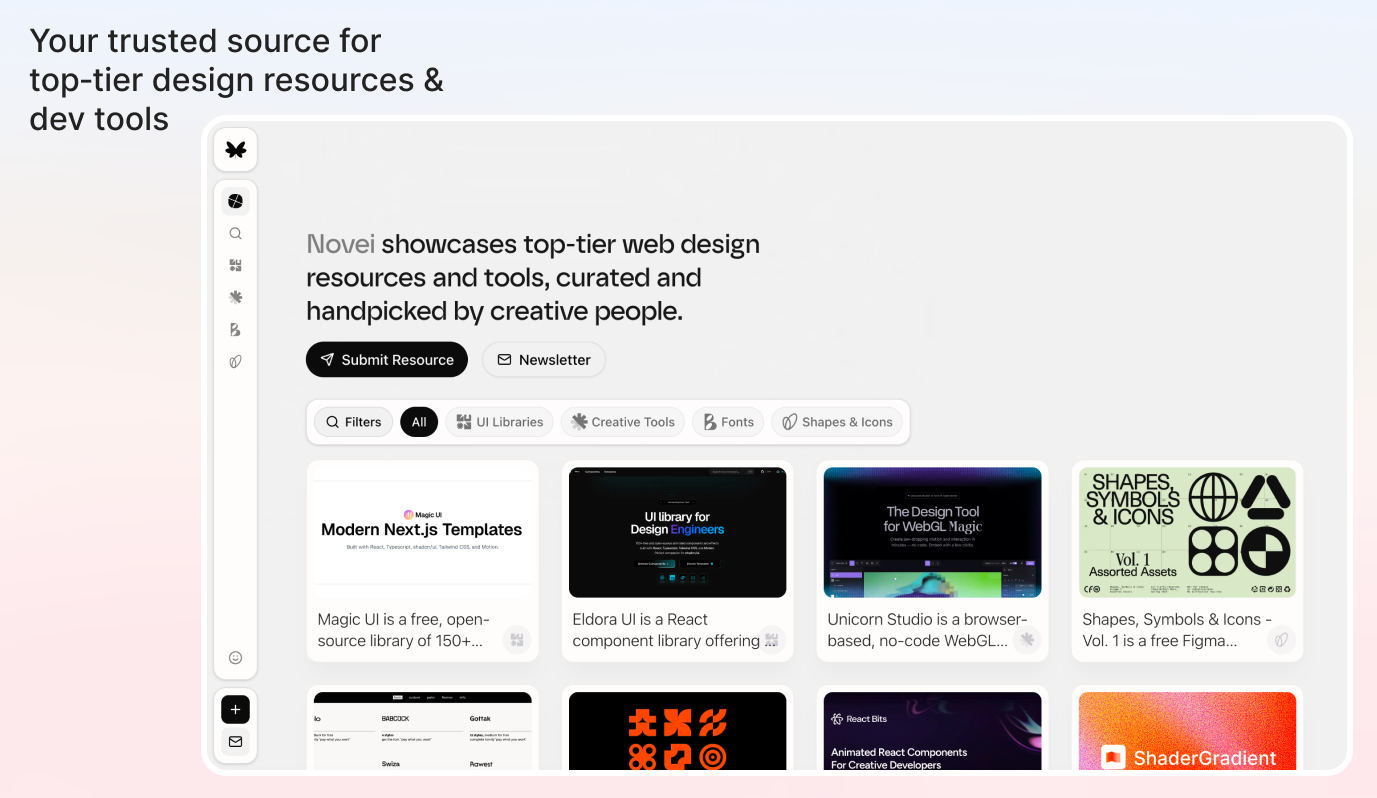Image resolution: width=1377 pixels, height=798 pixels.
Task: Click Submit Resource
Action: click(x=386, y=359)
